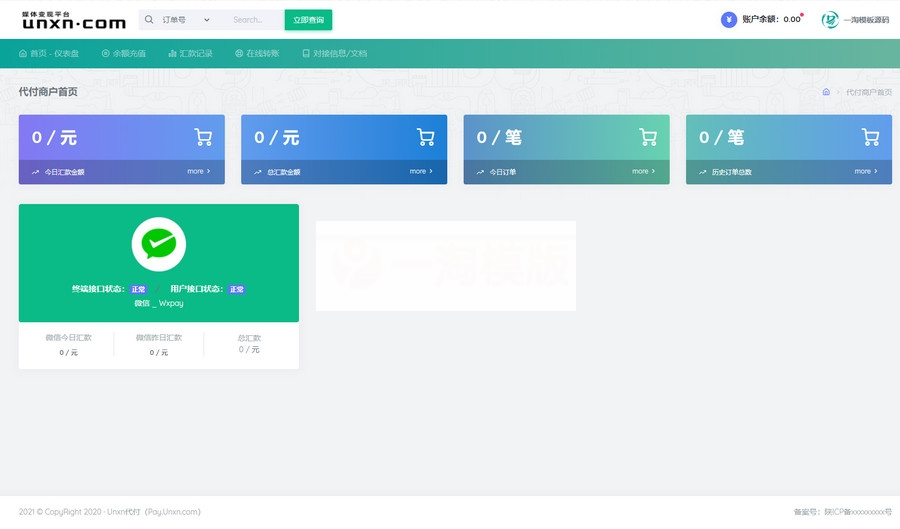This screenshot has width=900, height=529.
Task: Click the user avatar icon
Action: click(830, 20)
